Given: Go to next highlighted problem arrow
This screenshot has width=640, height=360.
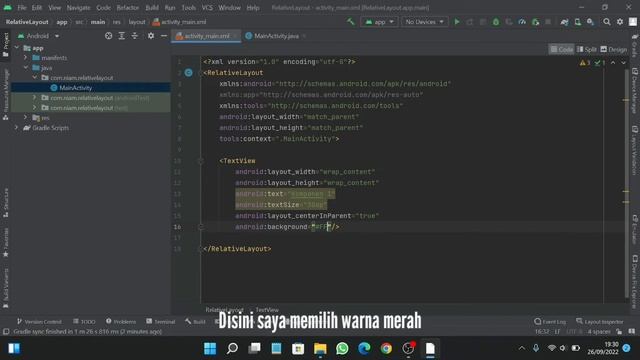Looking at the screenshot, I should point(623,63).
